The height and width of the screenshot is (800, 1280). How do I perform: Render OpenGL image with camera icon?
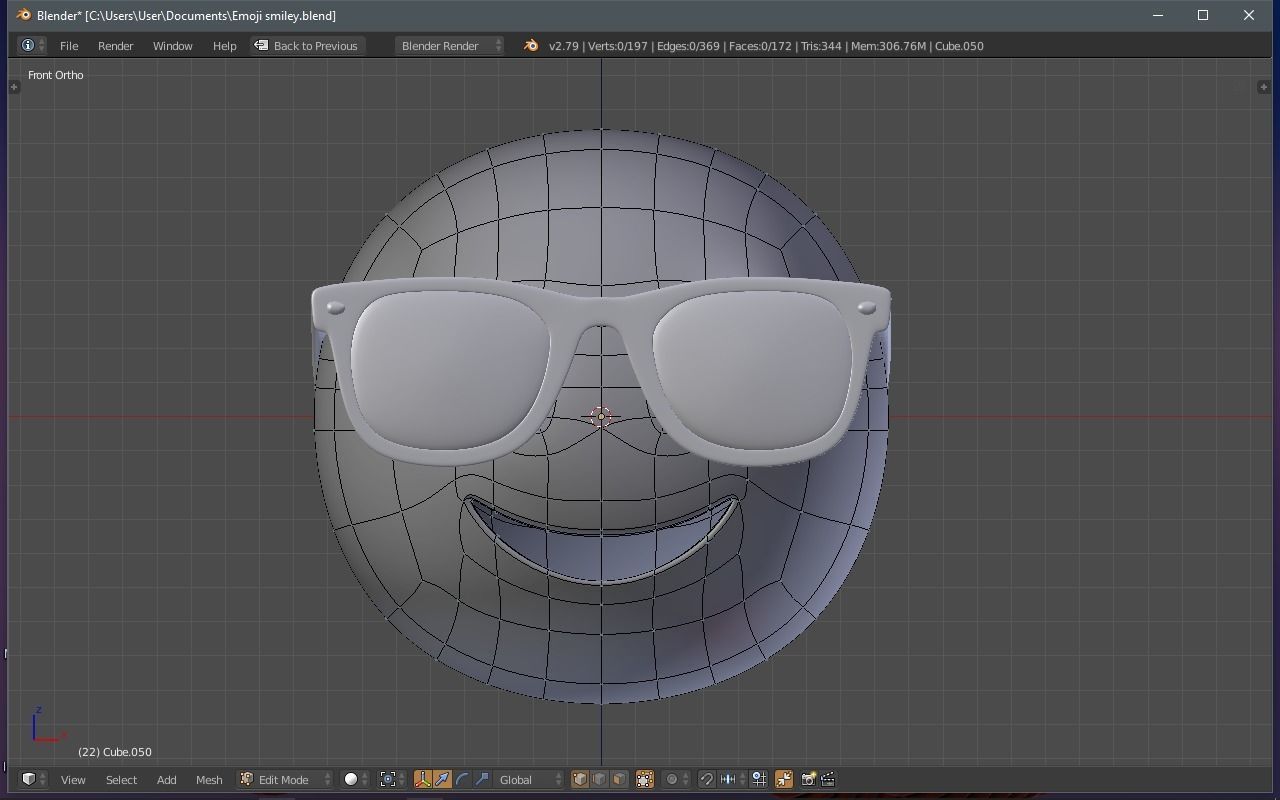point(808,779)
